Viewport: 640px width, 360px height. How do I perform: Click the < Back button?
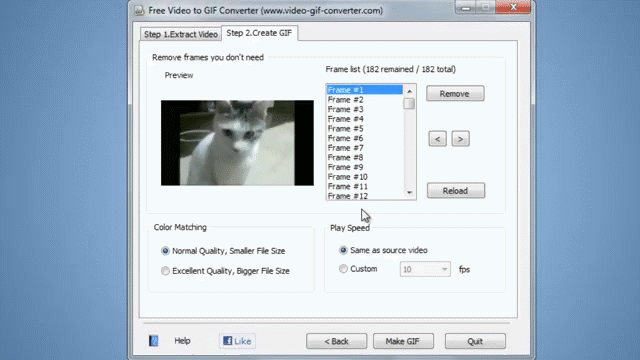(x=336, y=341)
